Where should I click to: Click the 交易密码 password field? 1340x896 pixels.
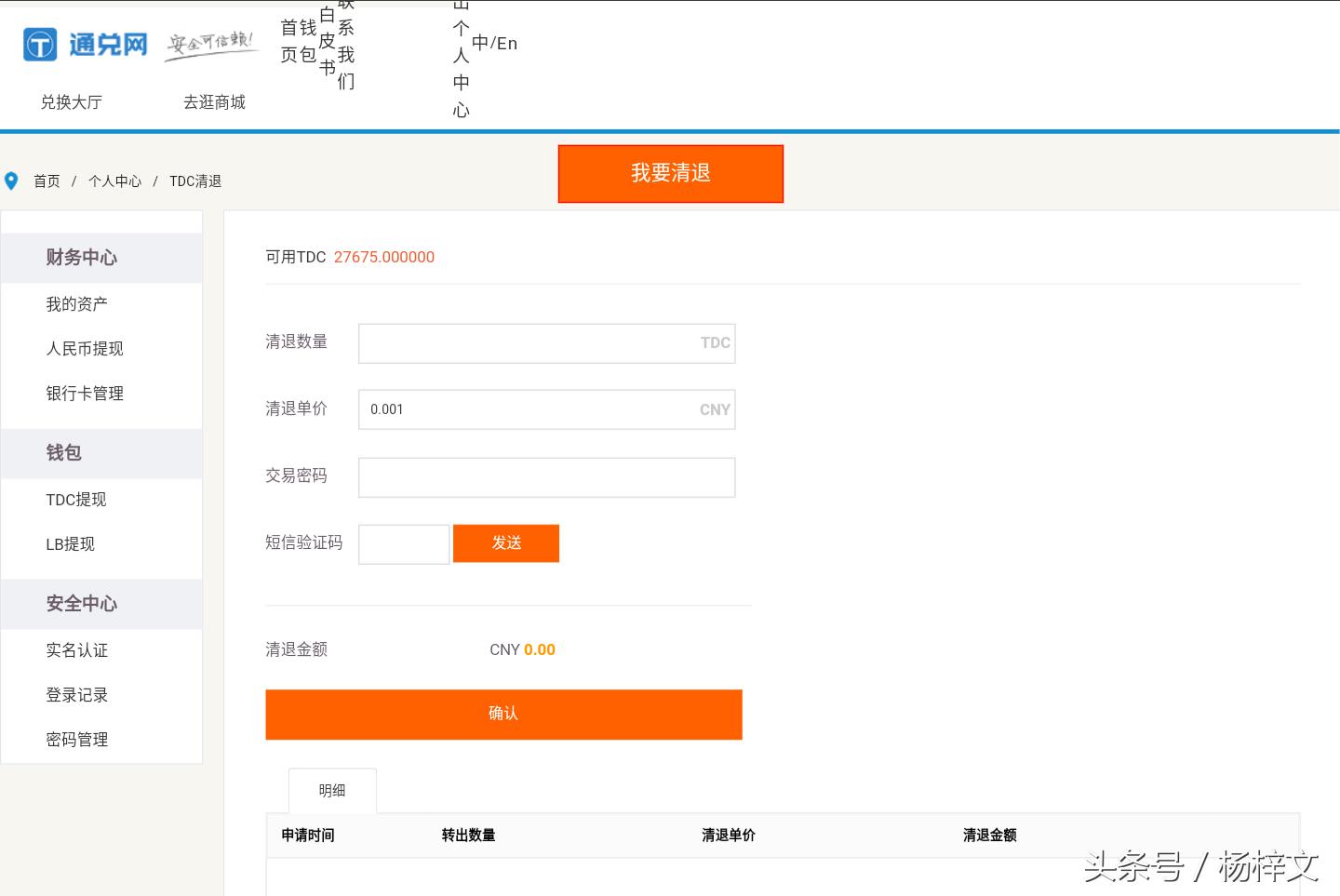[x=546, y=477]
